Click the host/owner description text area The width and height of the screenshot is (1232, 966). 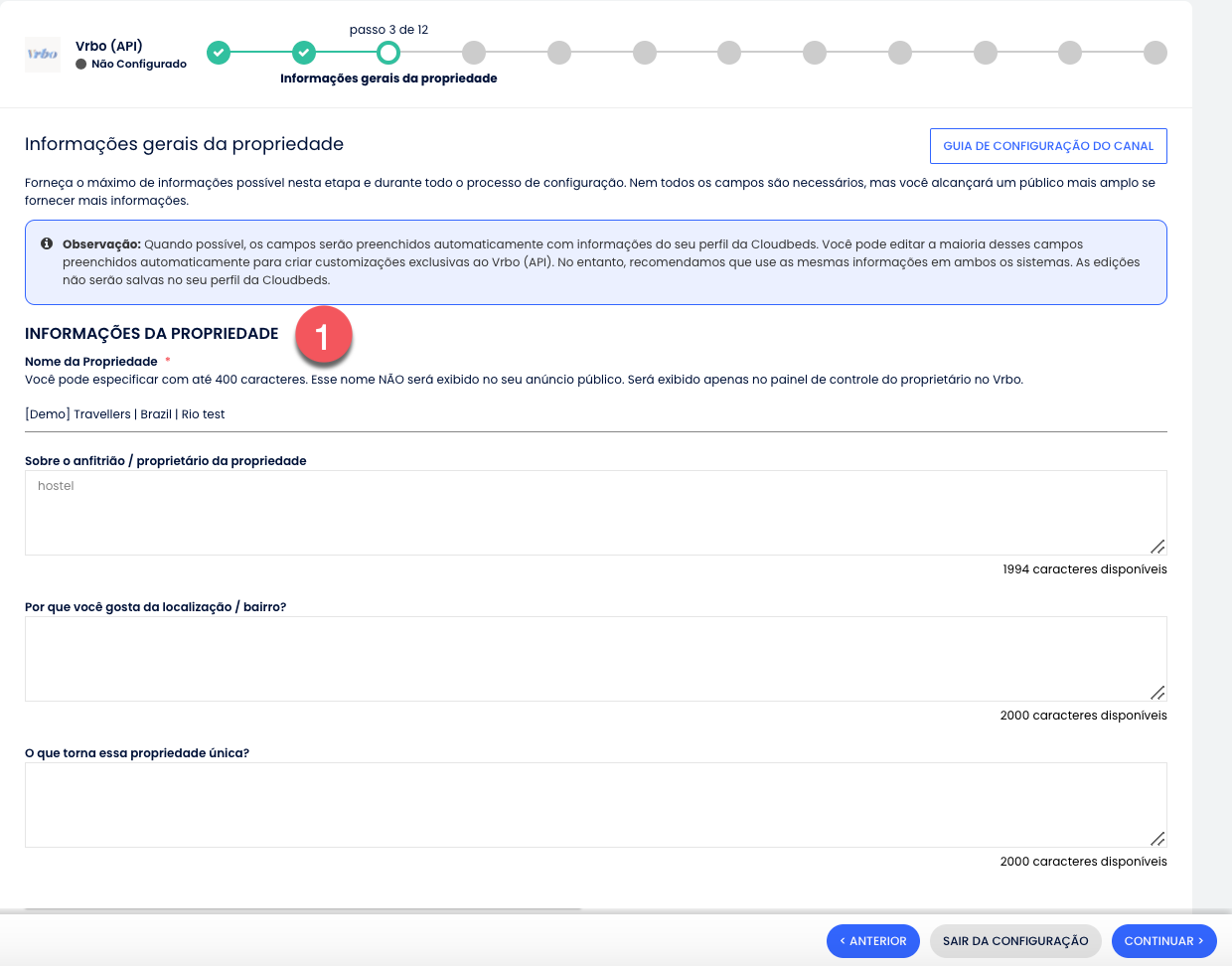point(595,512)
